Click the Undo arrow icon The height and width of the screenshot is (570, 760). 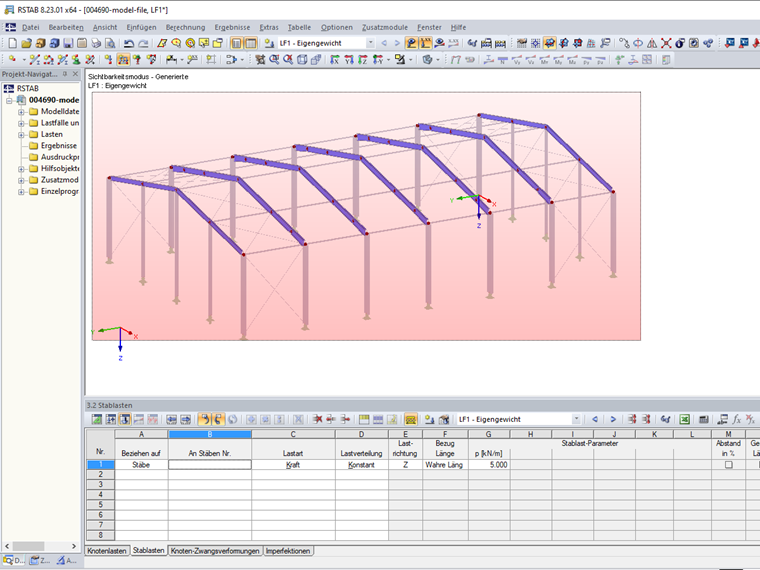128,43
